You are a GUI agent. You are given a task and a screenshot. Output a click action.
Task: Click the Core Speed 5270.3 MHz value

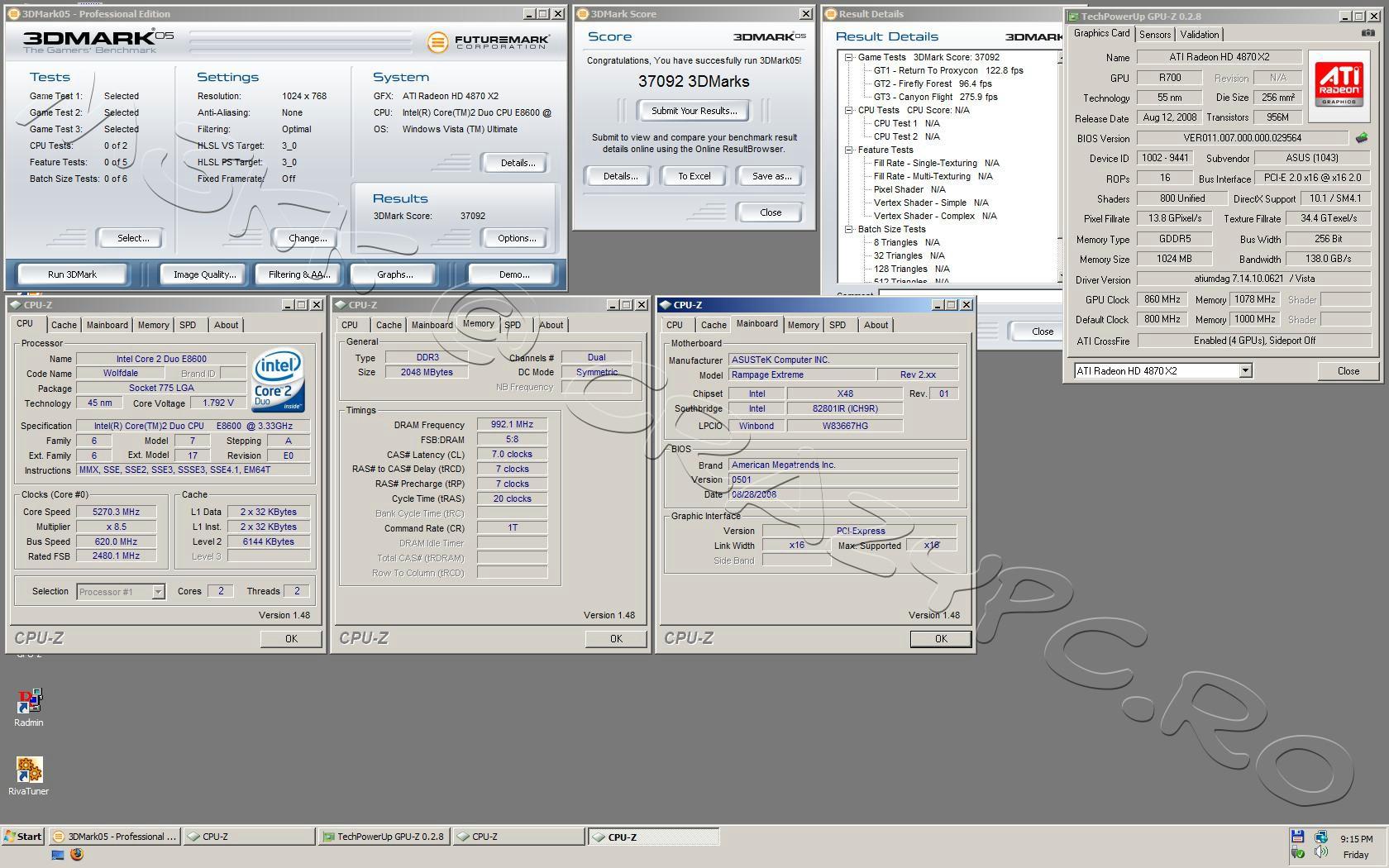(x=116, y=512)
